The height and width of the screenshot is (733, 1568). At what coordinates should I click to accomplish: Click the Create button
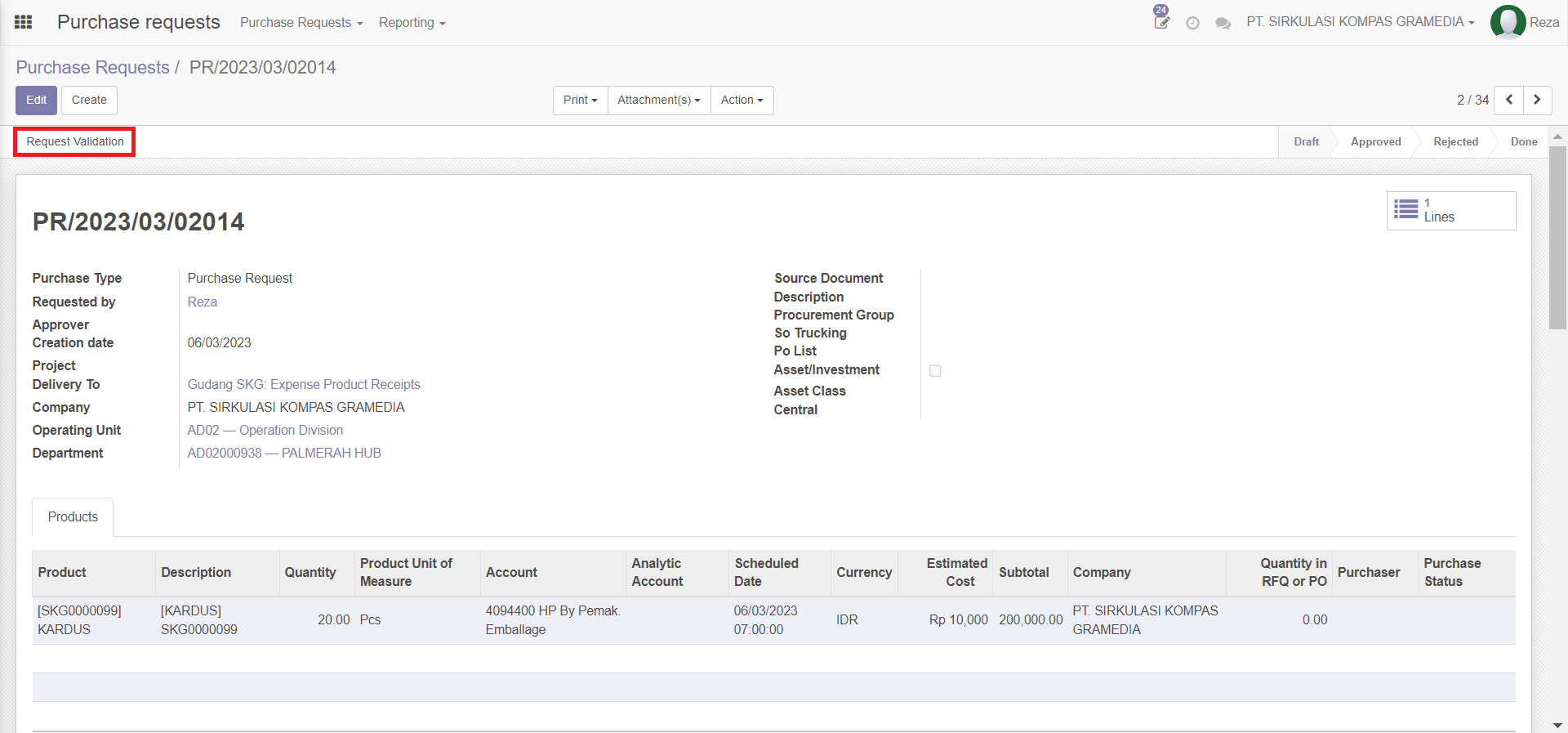coord(89,101)
